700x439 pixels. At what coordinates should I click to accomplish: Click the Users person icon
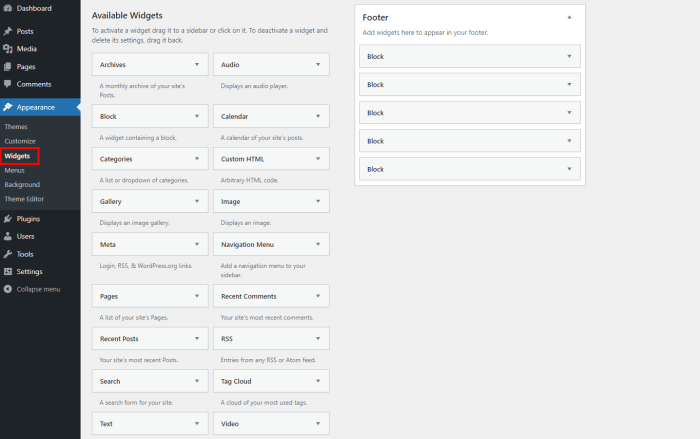pyautogui.click(x=8, y=236)
